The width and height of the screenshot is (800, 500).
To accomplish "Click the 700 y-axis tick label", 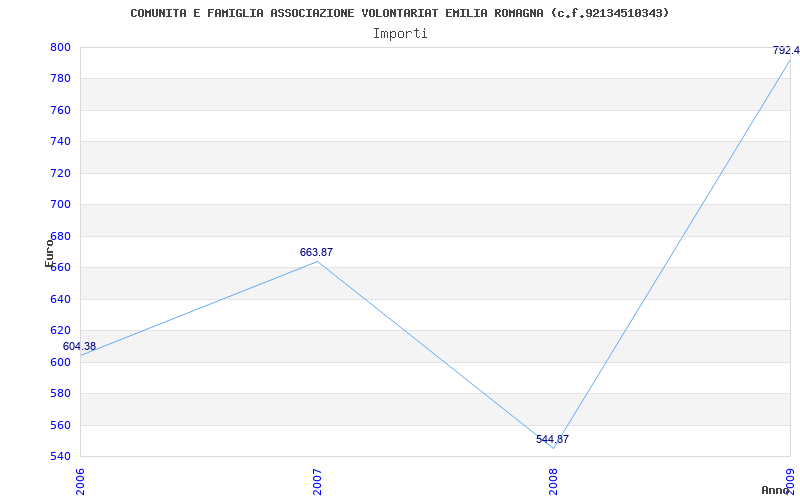I will click(59, 205).
